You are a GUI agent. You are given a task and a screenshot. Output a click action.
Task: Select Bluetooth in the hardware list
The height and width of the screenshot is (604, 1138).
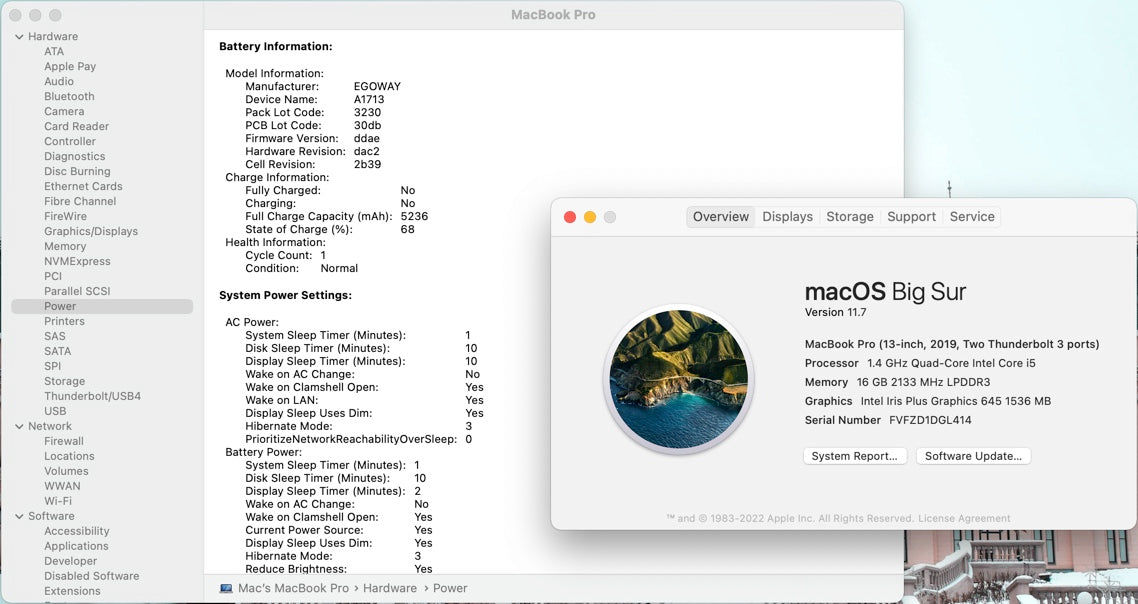click(69, 97)
